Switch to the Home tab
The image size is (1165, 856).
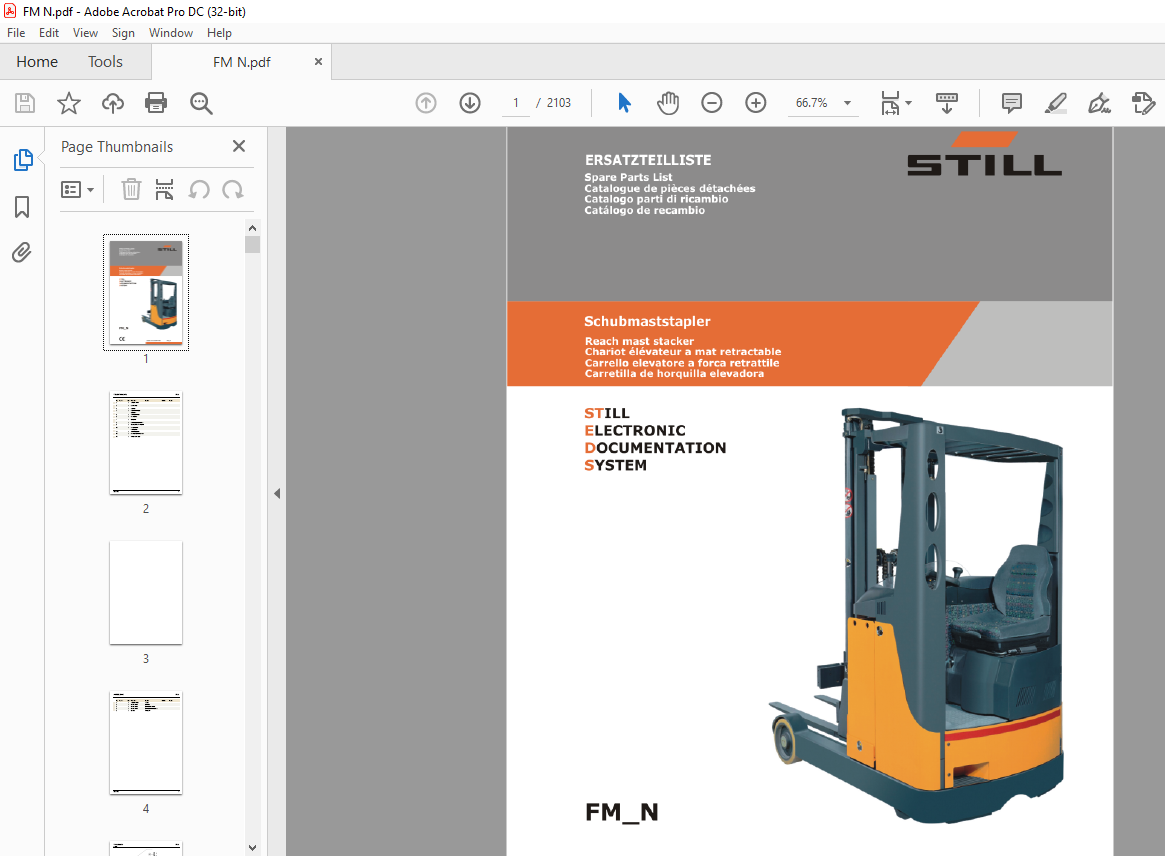pos(37,62)
